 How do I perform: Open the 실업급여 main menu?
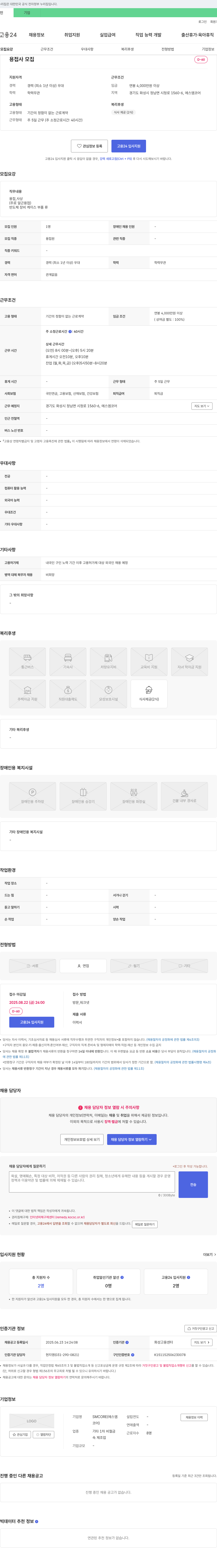[108, 35]
